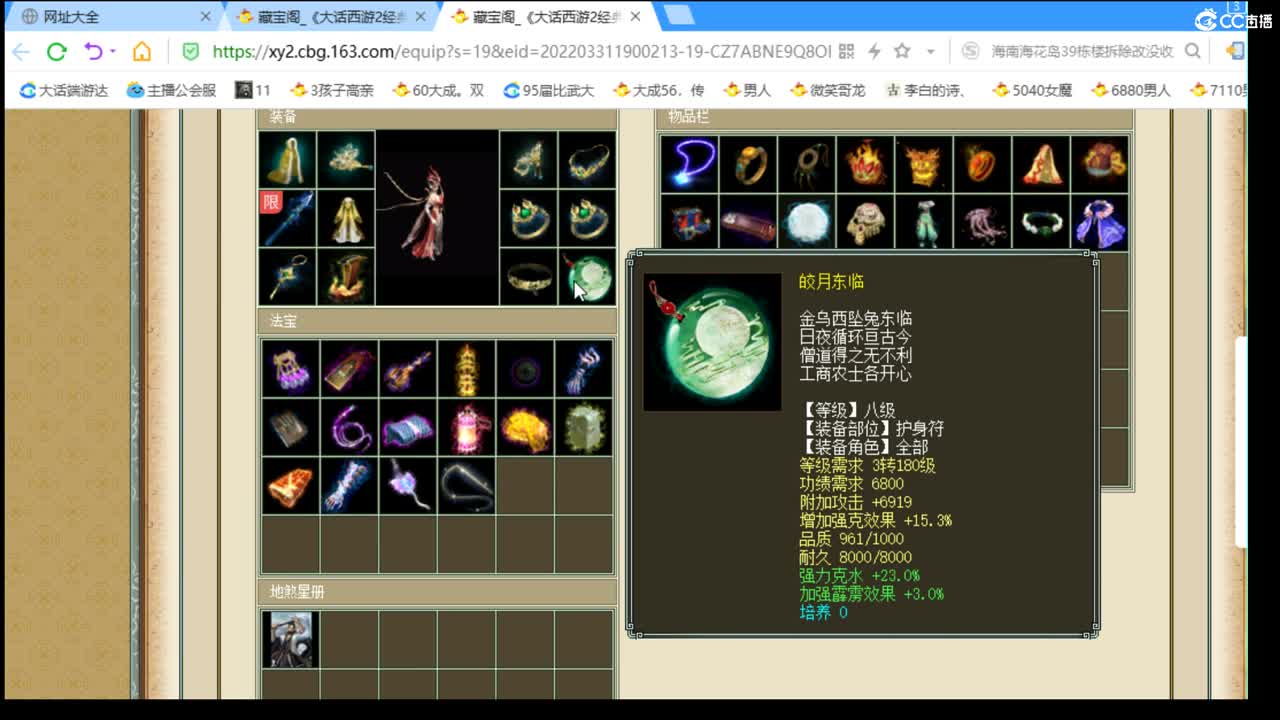Open the QR code icon in address bar
Image resolution: width=1280 pixels, height=720 pixels.
tap(846, 51)
